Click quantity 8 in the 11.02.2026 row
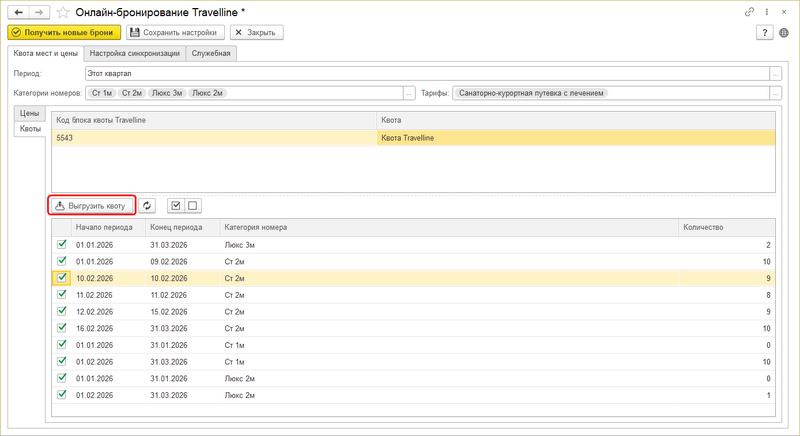This screenshot has width=800, height=436. pyautogui.click(x=727, y=295)
